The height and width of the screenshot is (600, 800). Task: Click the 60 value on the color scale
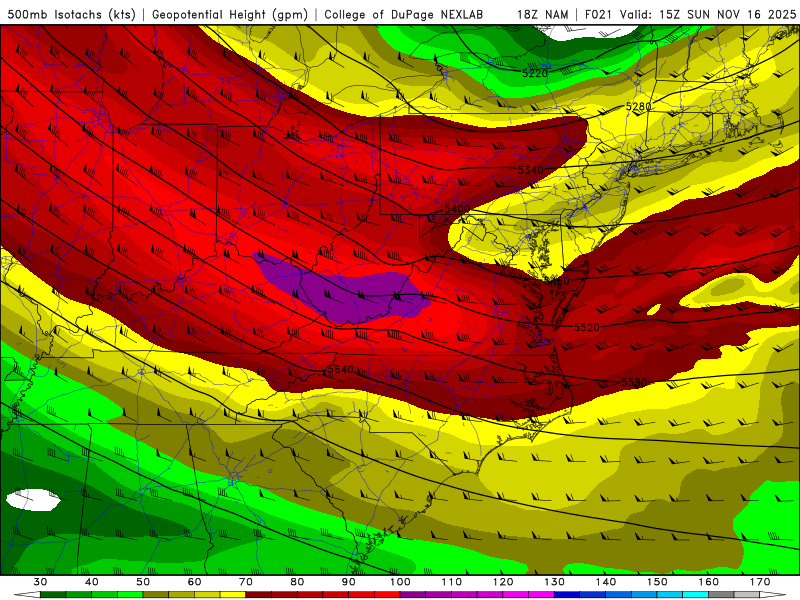194,582
